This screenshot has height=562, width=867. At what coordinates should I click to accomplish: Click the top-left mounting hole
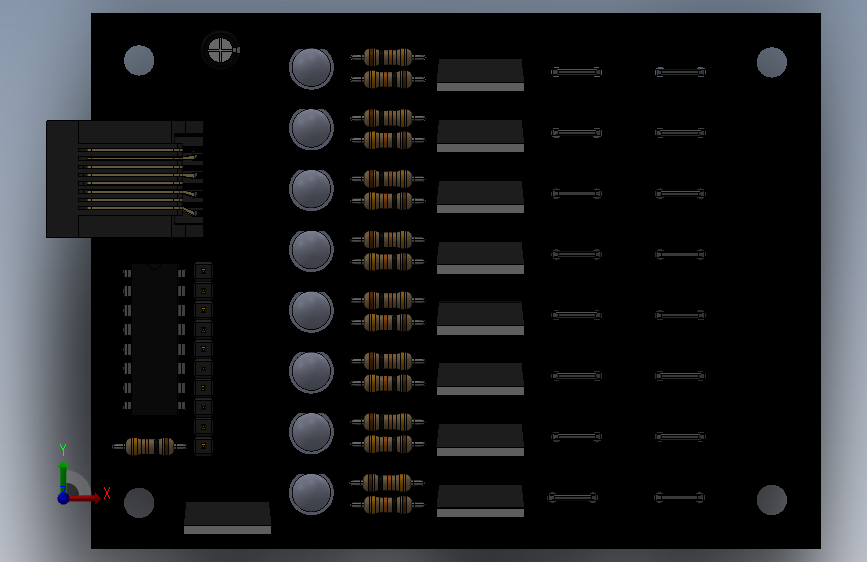click(139, 60)
